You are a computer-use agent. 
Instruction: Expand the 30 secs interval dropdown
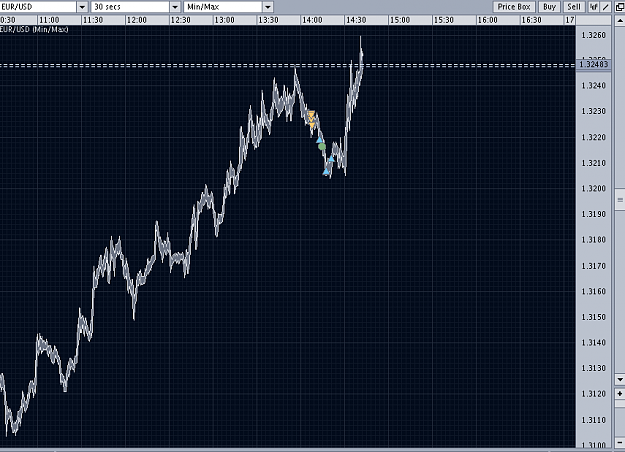[175, 7]
